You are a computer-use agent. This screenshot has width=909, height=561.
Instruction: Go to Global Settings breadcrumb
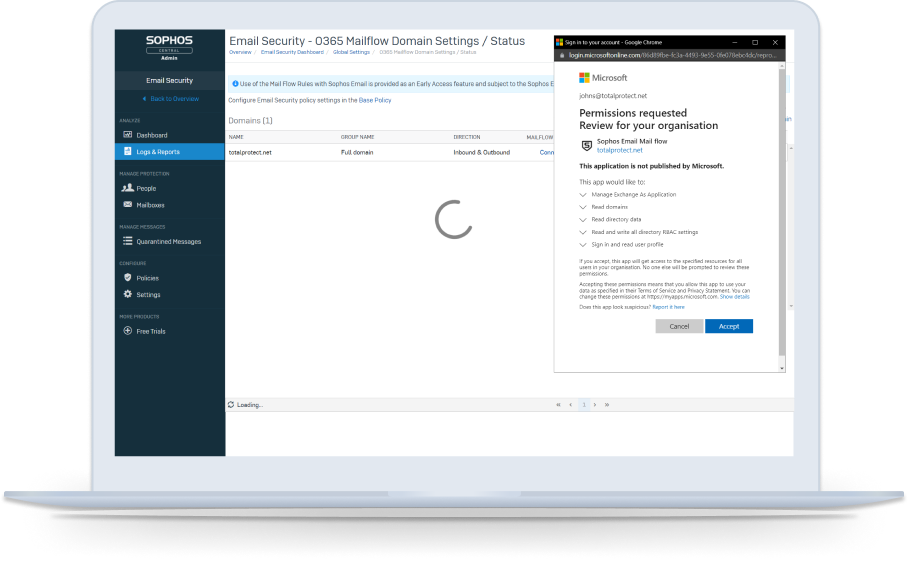click(351, 52)
